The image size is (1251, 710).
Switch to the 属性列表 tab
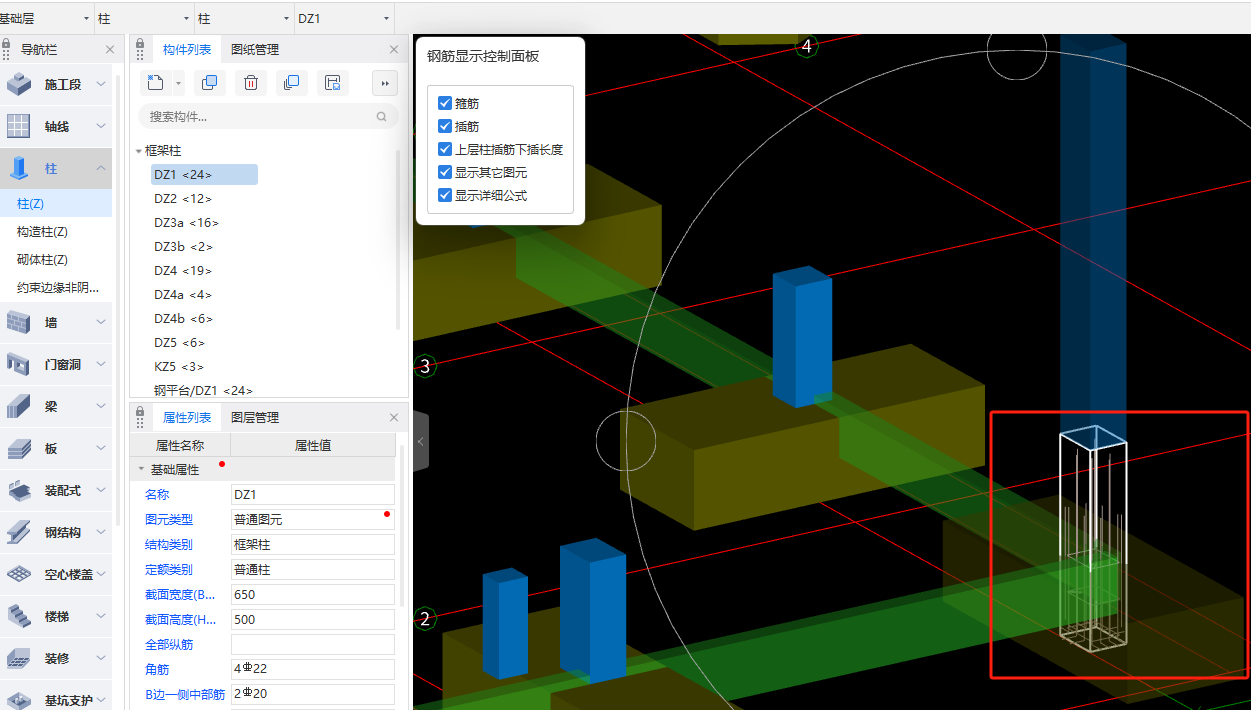click(x=187, y=417)
